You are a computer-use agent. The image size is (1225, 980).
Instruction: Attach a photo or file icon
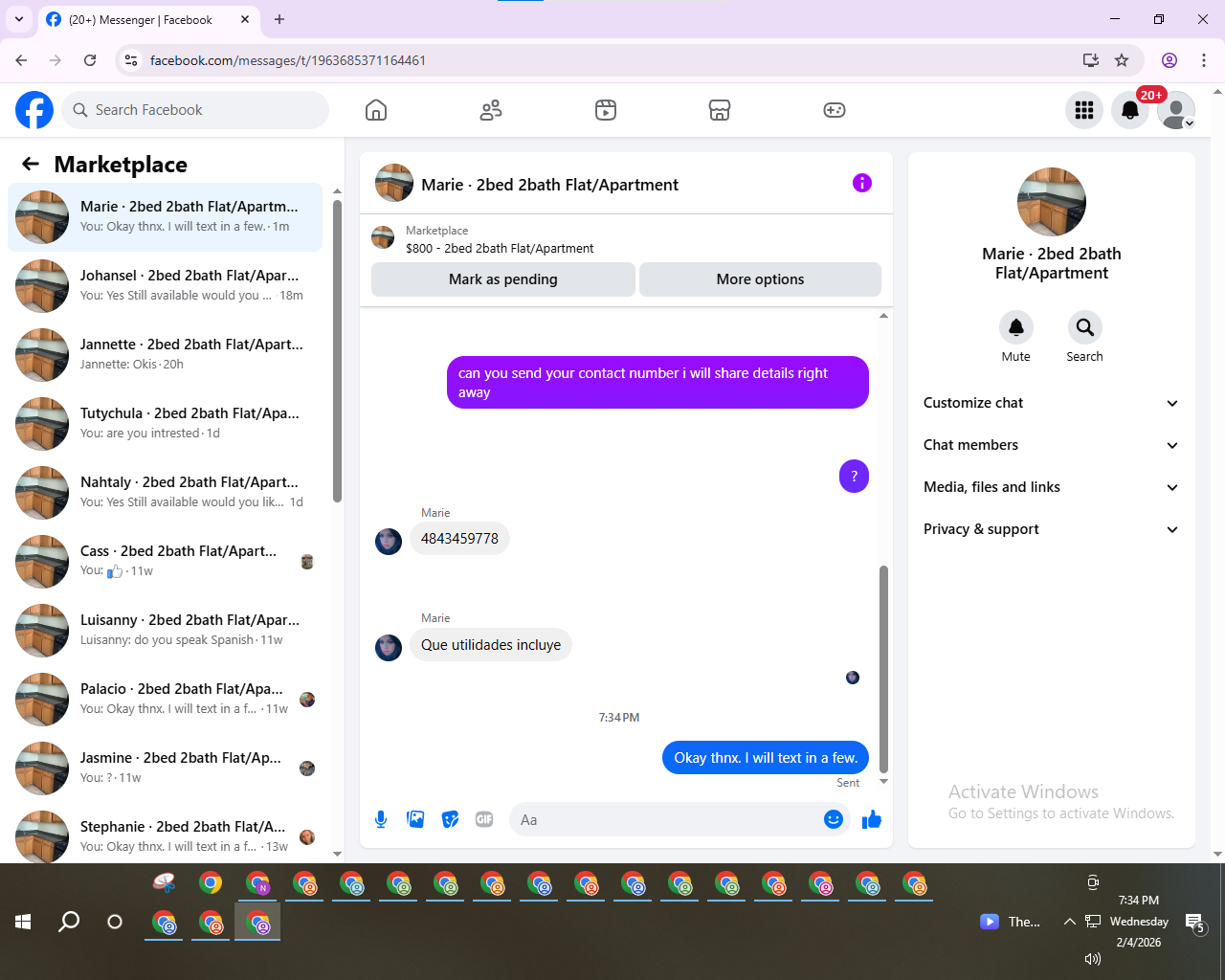click(x=415, y=819)
